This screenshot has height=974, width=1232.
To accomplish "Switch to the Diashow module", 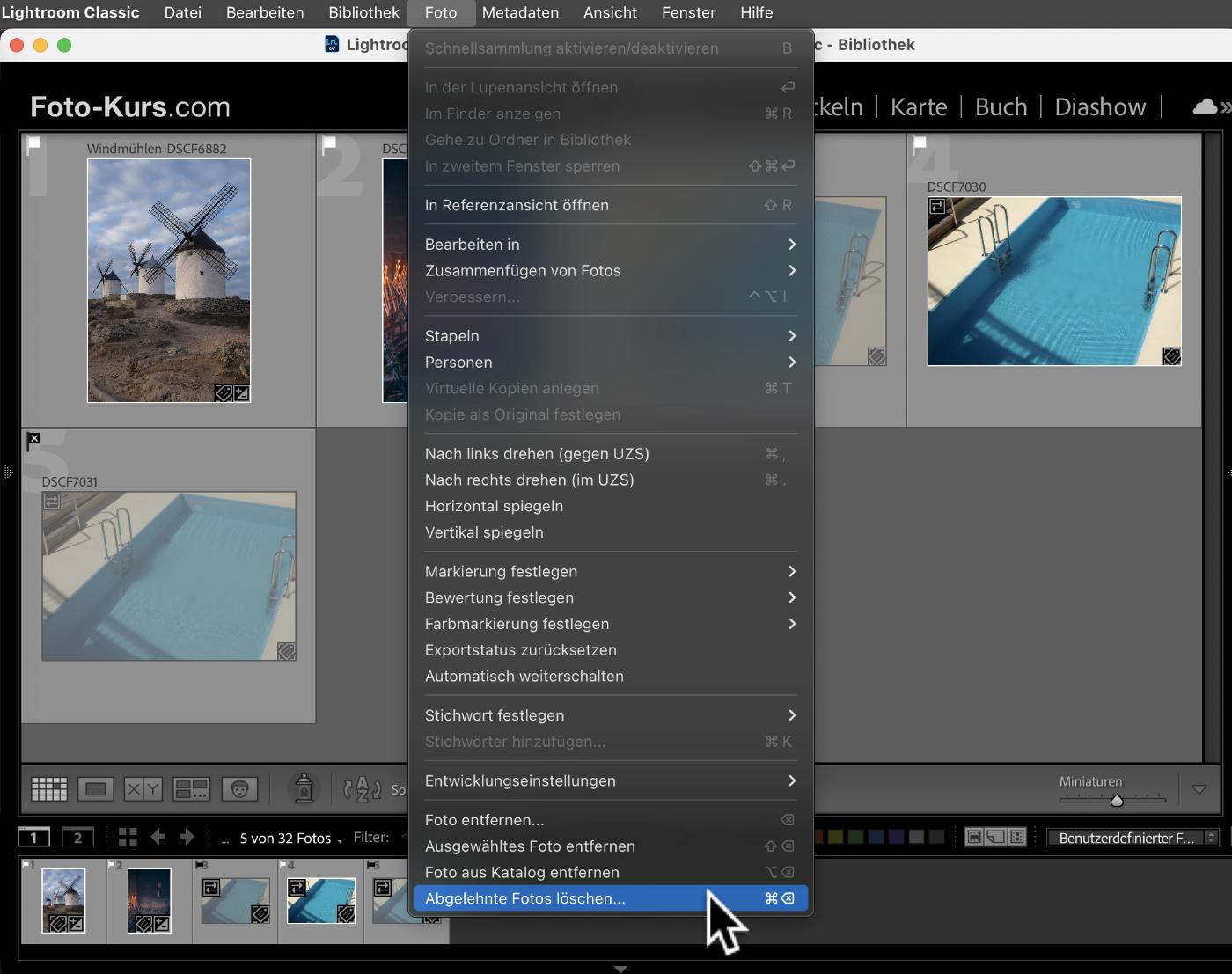I will point(1100,106).
